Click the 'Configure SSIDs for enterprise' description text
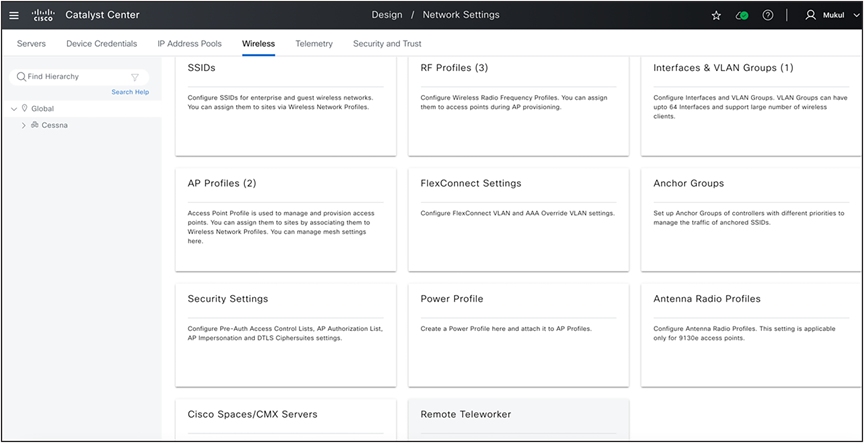The width and height of the screenshot is (864, 443). pyautogui.click(x=280, y=102)
